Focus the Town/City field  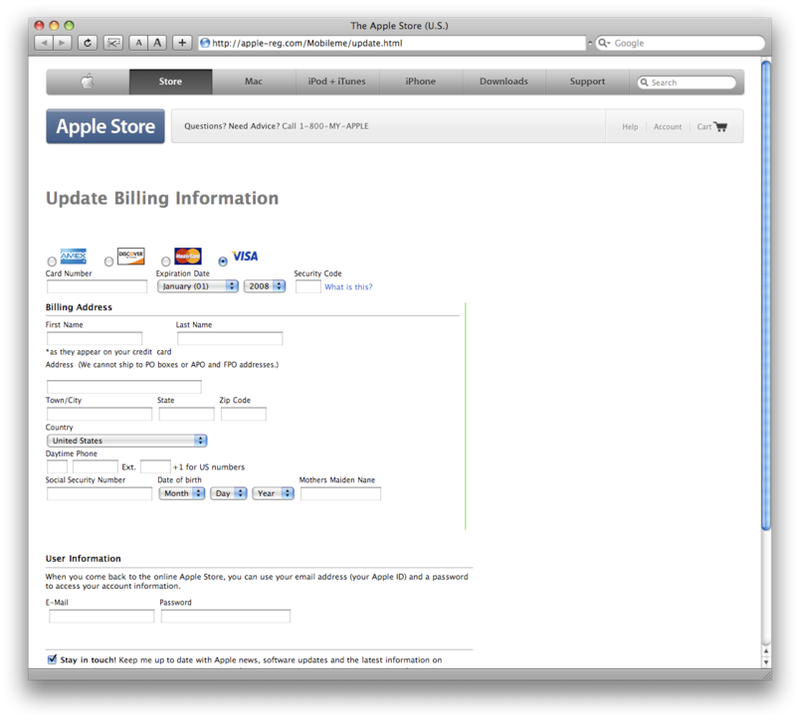click(x=99, y=414)
